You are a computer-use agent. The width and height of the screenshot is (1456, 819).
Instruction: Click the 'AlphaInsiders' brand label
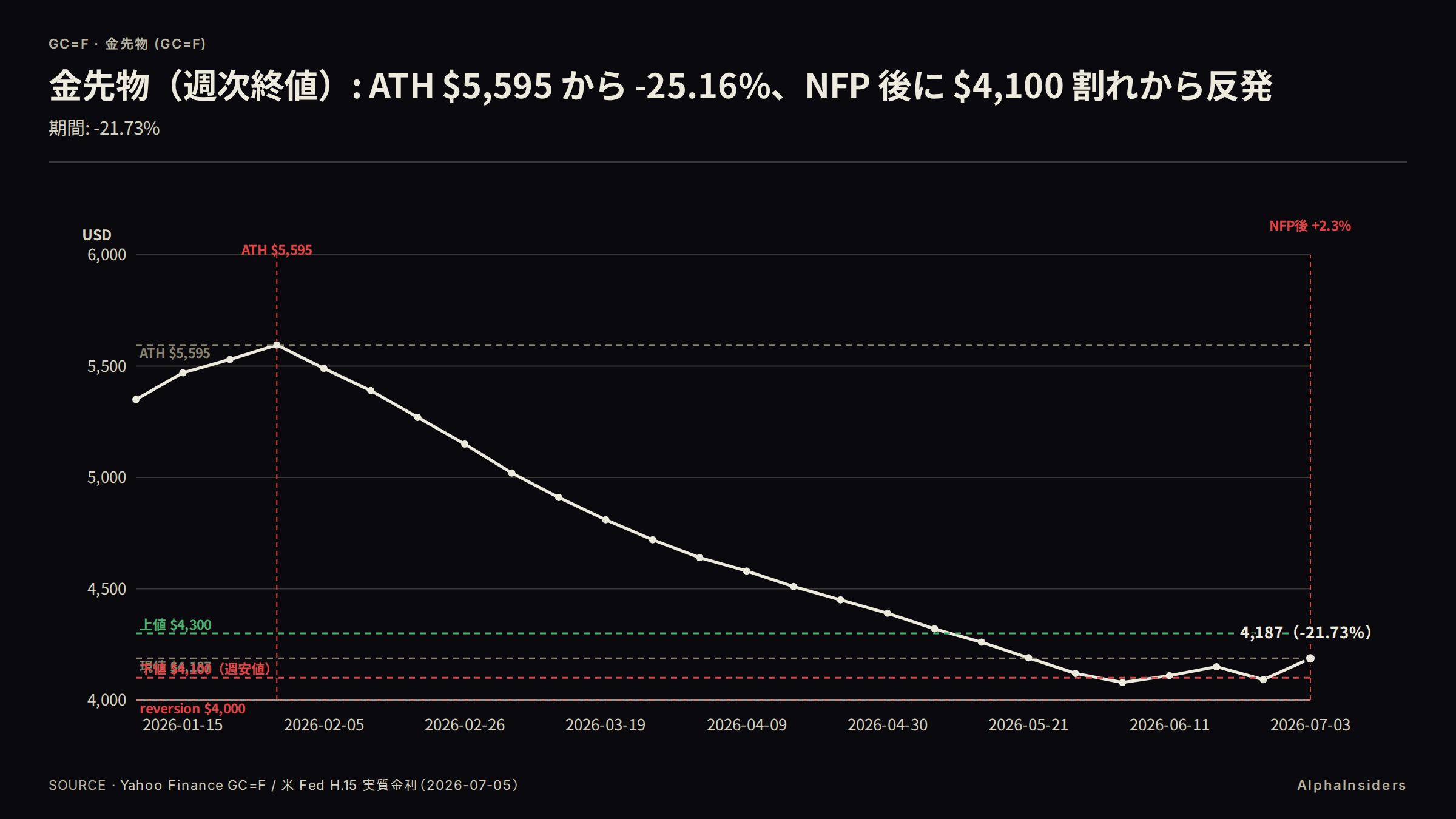tap(1352, 785)
